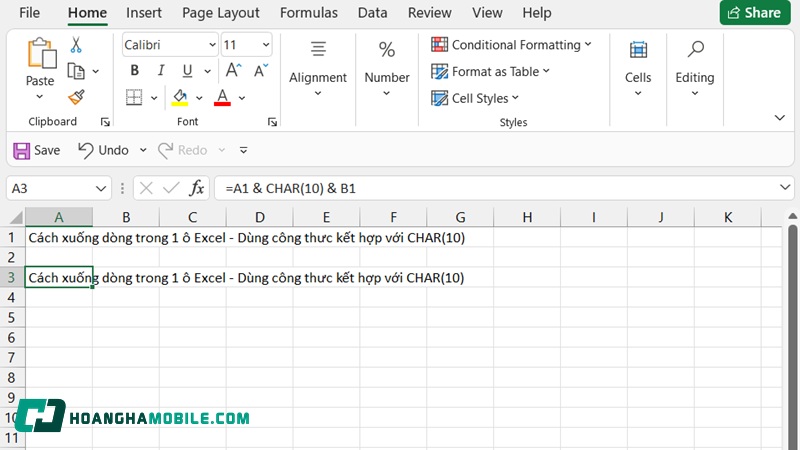The height and width of the screenshot is (450, 800).
Task: Open fill color palette arrow
Action: 199,97
